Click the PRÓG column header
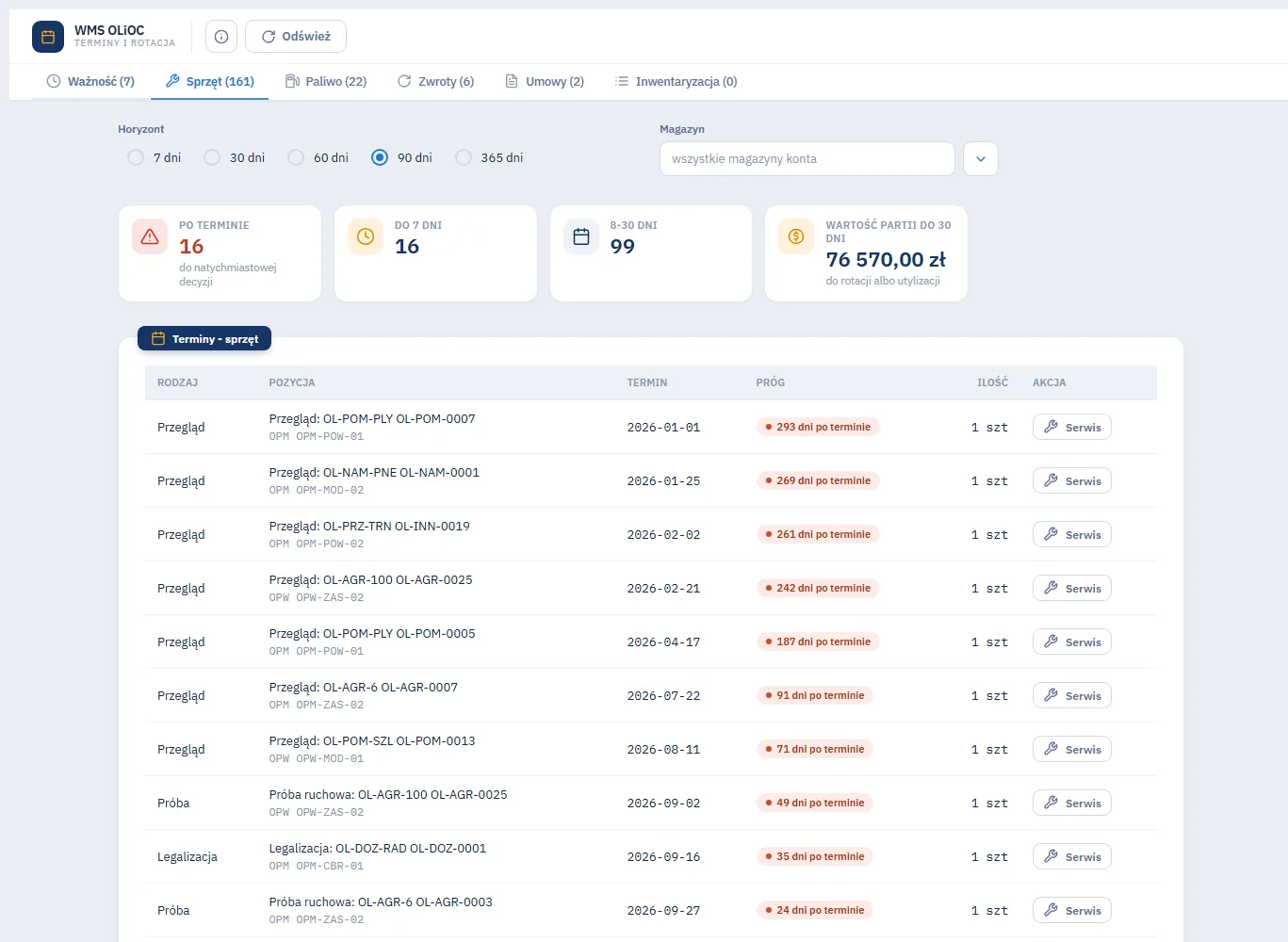This screenshot has width=1288, height=942. [x=771, y=382]
